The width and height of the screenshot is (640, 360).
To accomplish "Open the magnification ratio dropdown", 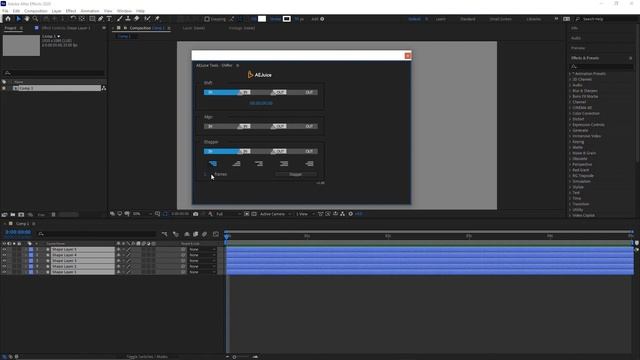I will pyautogui.click(x=142, y=214).
